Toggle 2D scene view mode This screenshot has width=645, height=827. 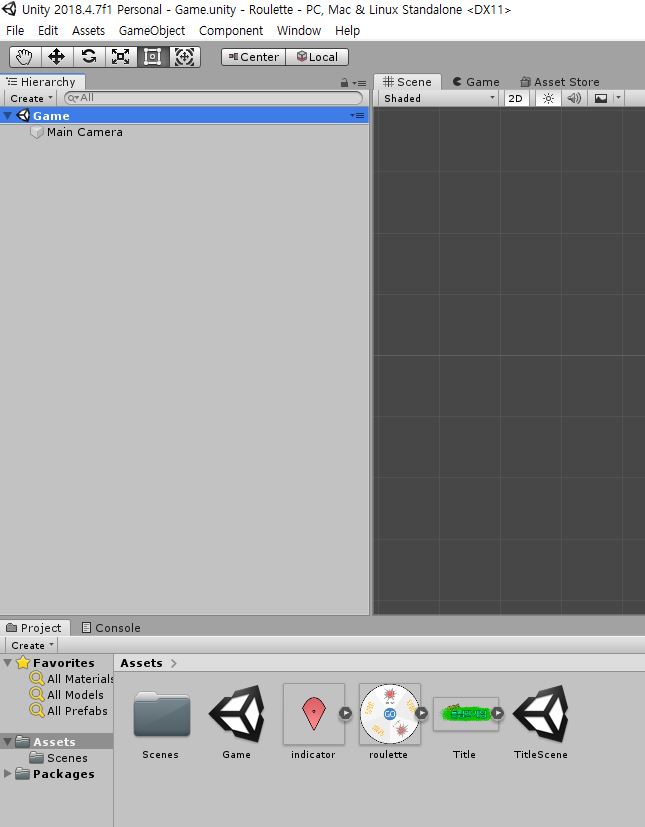[516, 98]
